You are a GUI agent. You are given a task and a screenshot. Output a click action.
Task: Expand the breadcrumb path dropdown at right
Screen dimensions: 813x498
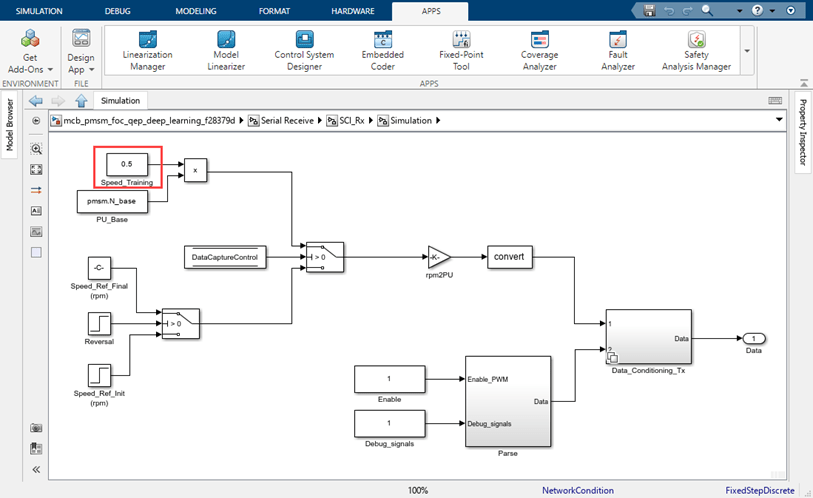coord(779,120)
